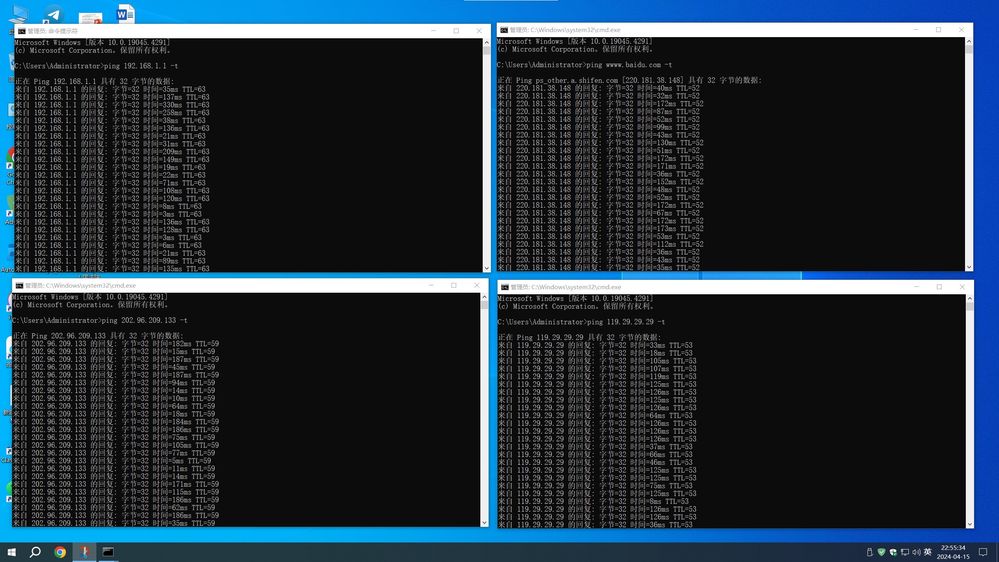The image size is (999, 562).
Task: Close the 192.168.1.1 ping window
Action: coord(479,31)
